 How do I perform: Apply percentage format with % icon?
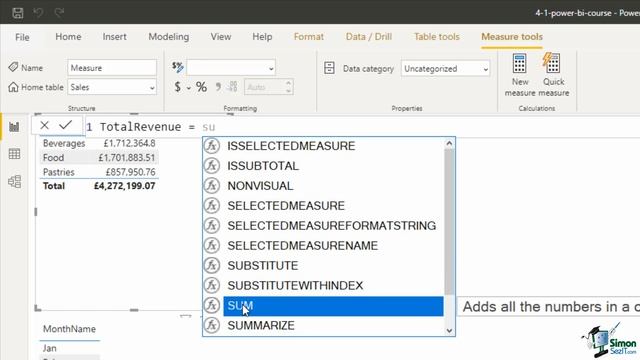pos(201,87)
